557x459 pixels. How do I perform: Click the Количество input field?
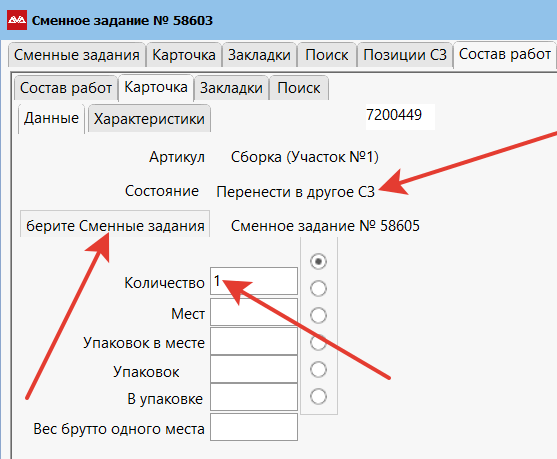tap(254, 281)
